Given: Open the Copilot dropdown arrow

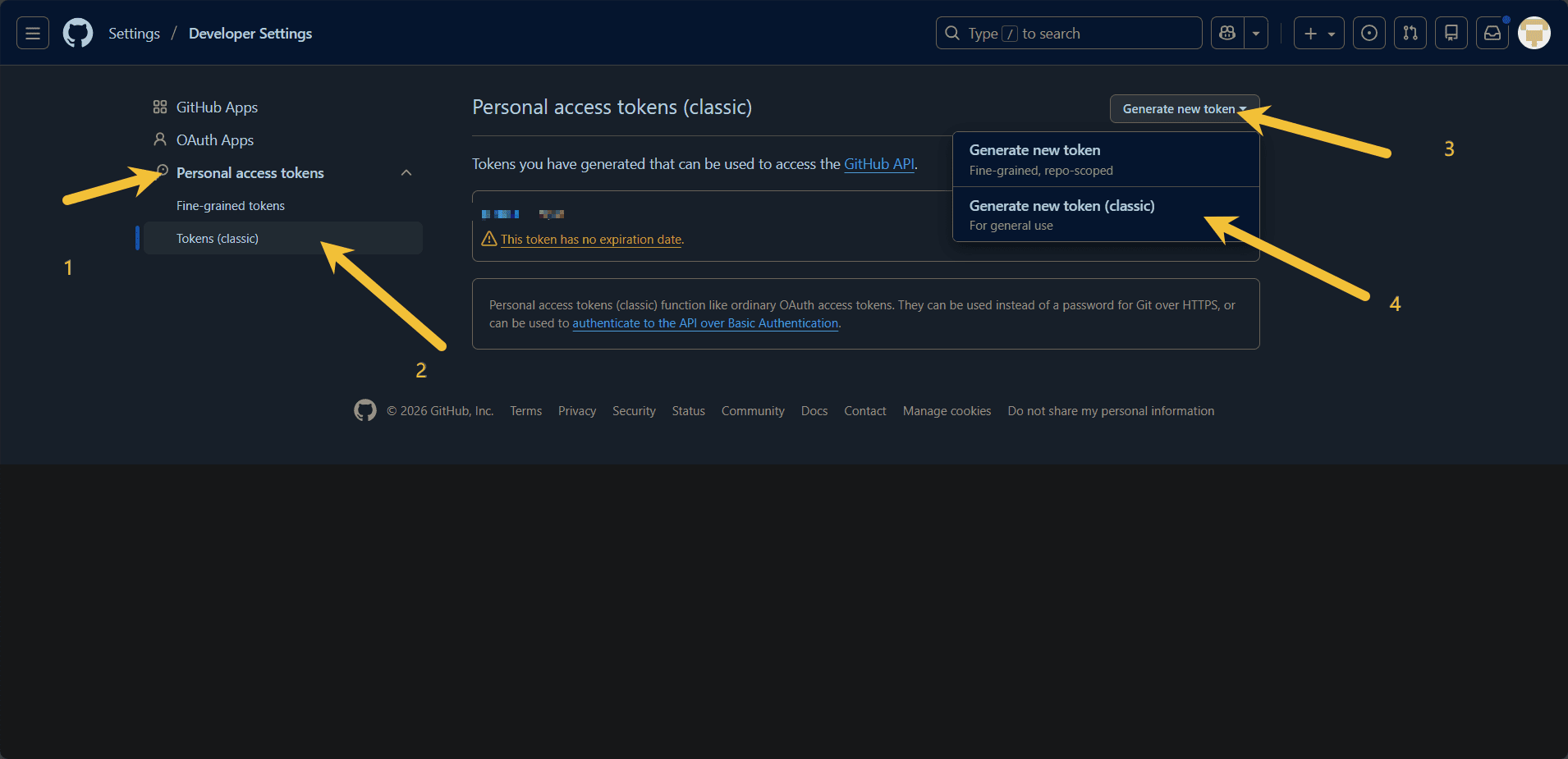Looking at the screenshot, I should [x=1256, y=33].
